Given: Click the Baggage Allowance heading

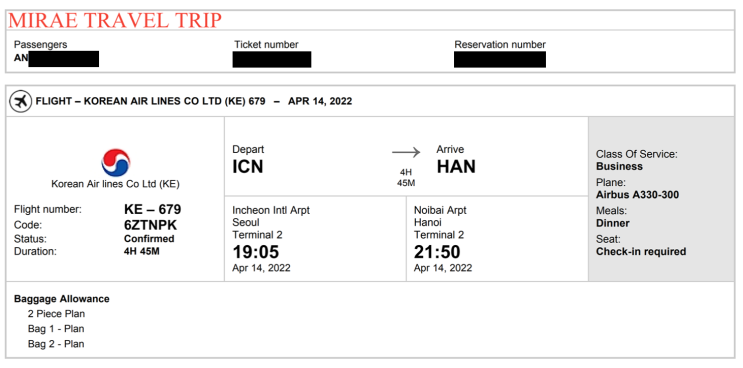Looking at the screenshot, I should click(62, 299).
